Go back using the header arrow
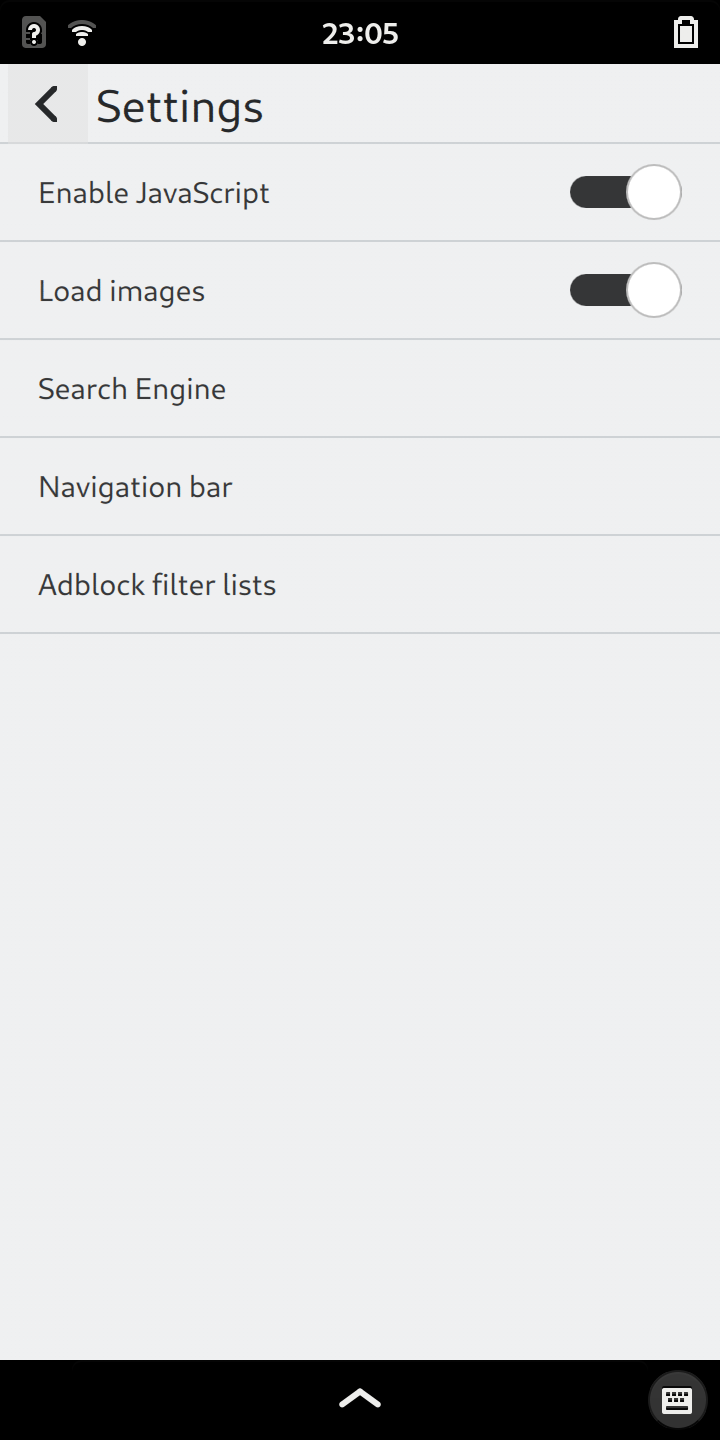The image size is (720, 1440). point(47,104)
